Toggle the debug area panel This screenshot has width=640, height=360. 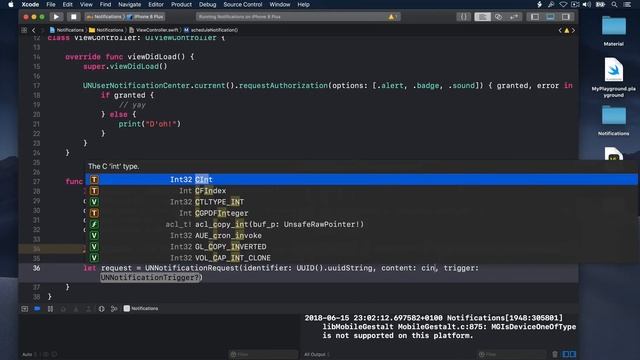(550, 17)
